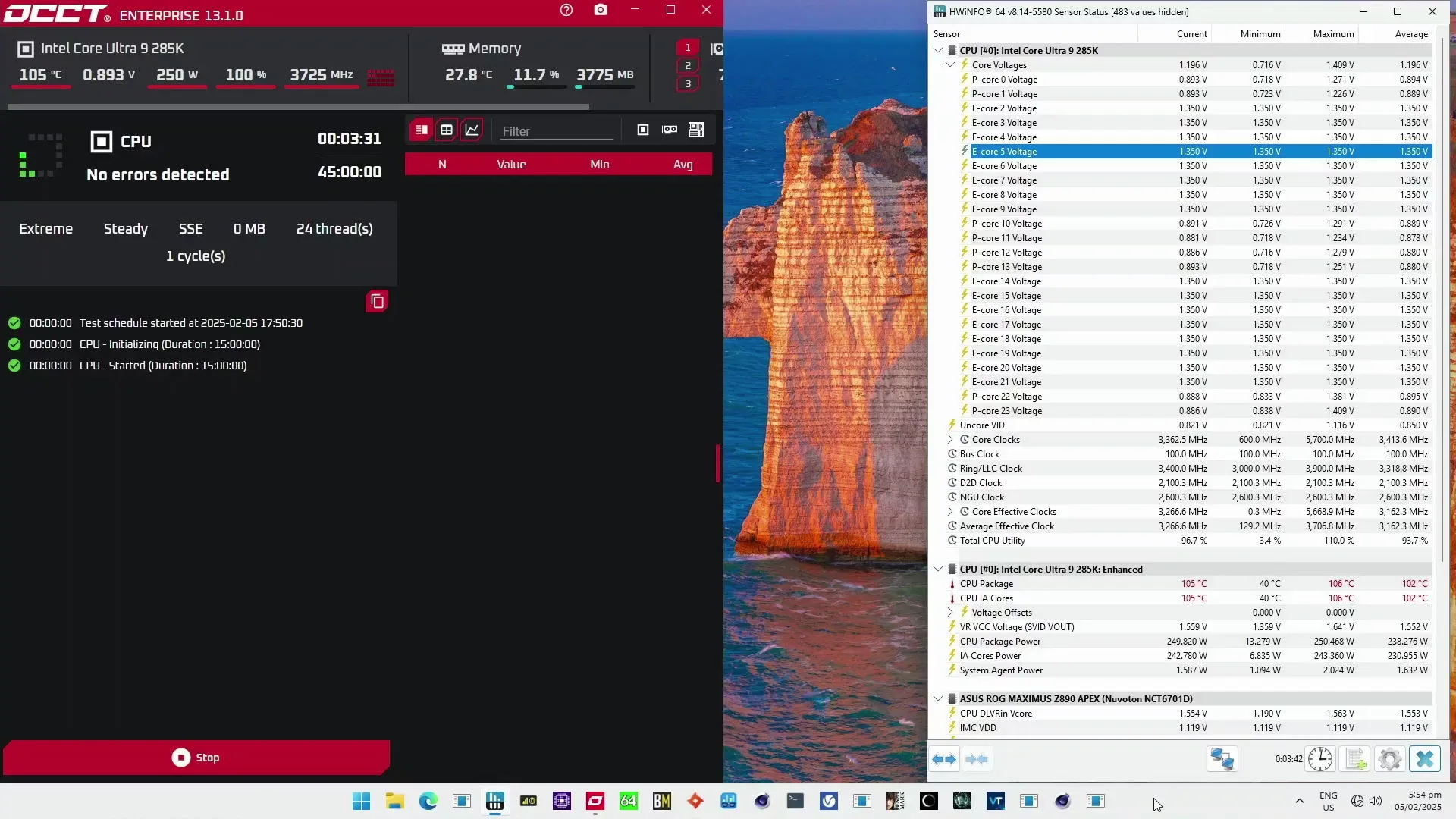Click HWiNFO expand columns arrows button
Screen dimensions: 1456x819
(944, 759)
